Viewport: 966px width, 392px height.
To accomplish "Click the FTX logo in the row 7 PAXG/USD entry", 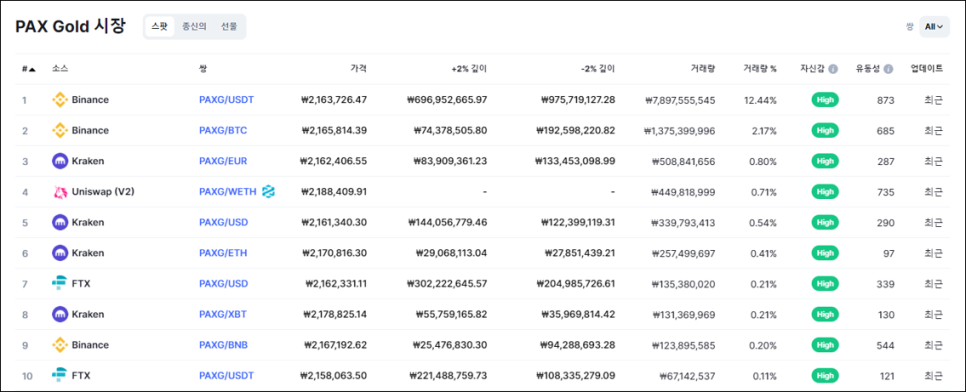I will pos(60,284).
